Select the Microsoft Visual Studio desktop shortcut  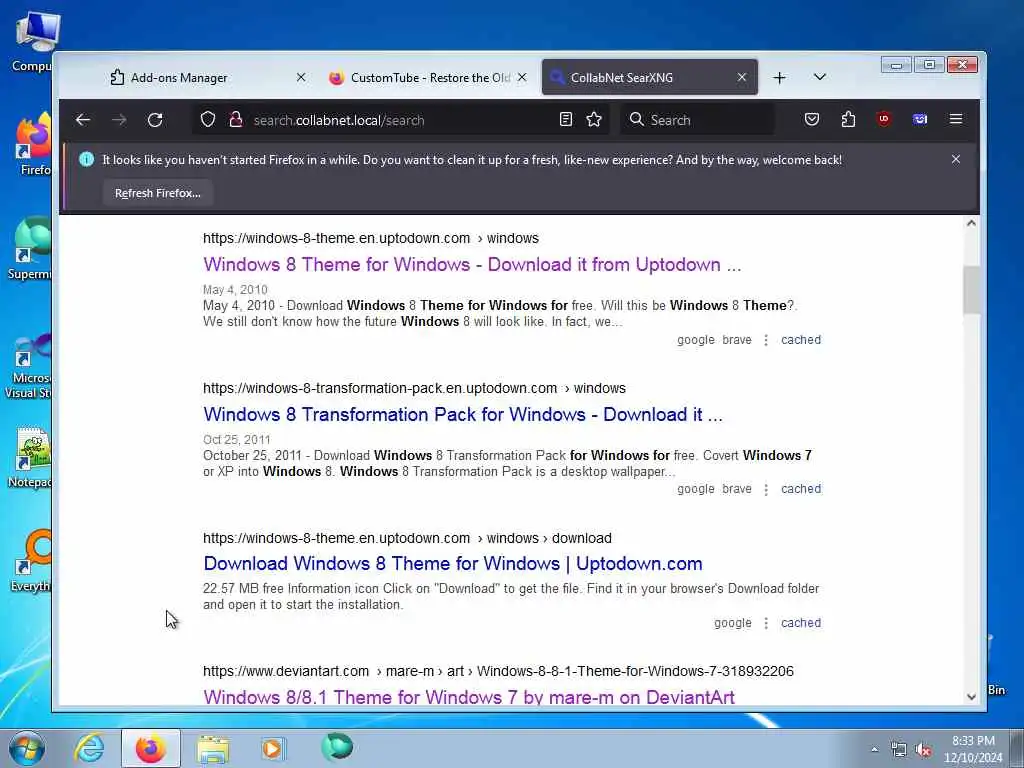pyautogui.click(x=28, y=366)
